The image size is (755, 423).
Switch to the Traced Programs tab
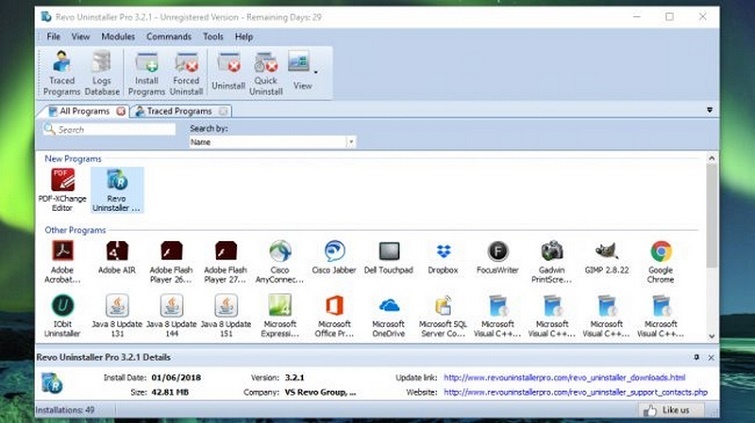tap(179, 111)
